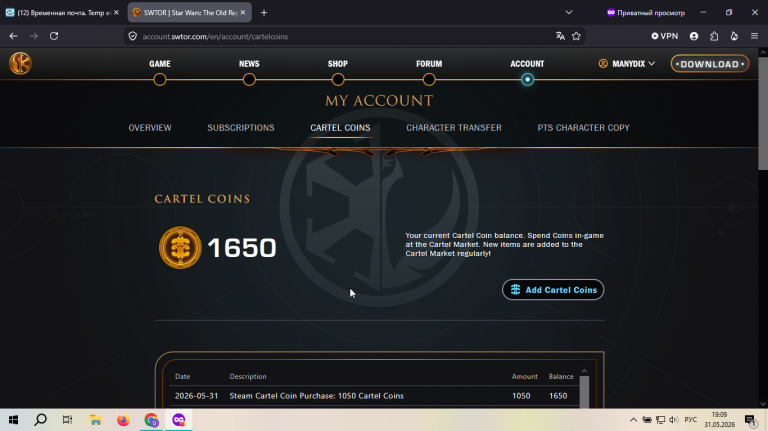The image size is (768, 431).
Task: Close the Временная почта tab
Action: tap(117, 13)
